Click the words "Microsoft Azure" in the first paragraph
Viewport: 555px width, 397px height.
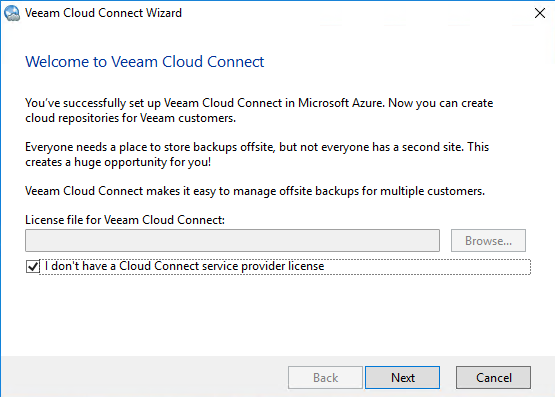(x=341, y=103)
